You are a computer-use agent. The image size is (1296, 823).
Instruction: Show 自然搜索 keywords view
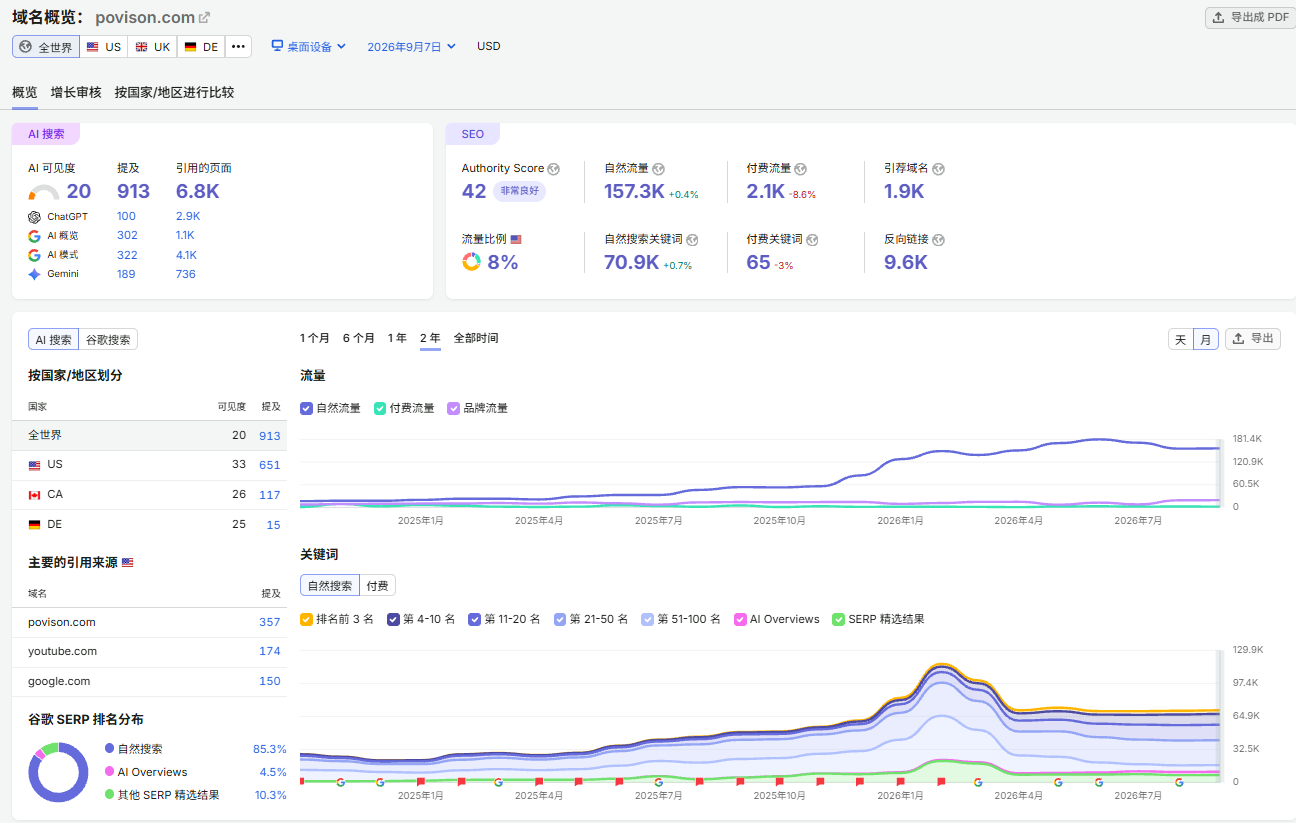[x=330, y=586]
